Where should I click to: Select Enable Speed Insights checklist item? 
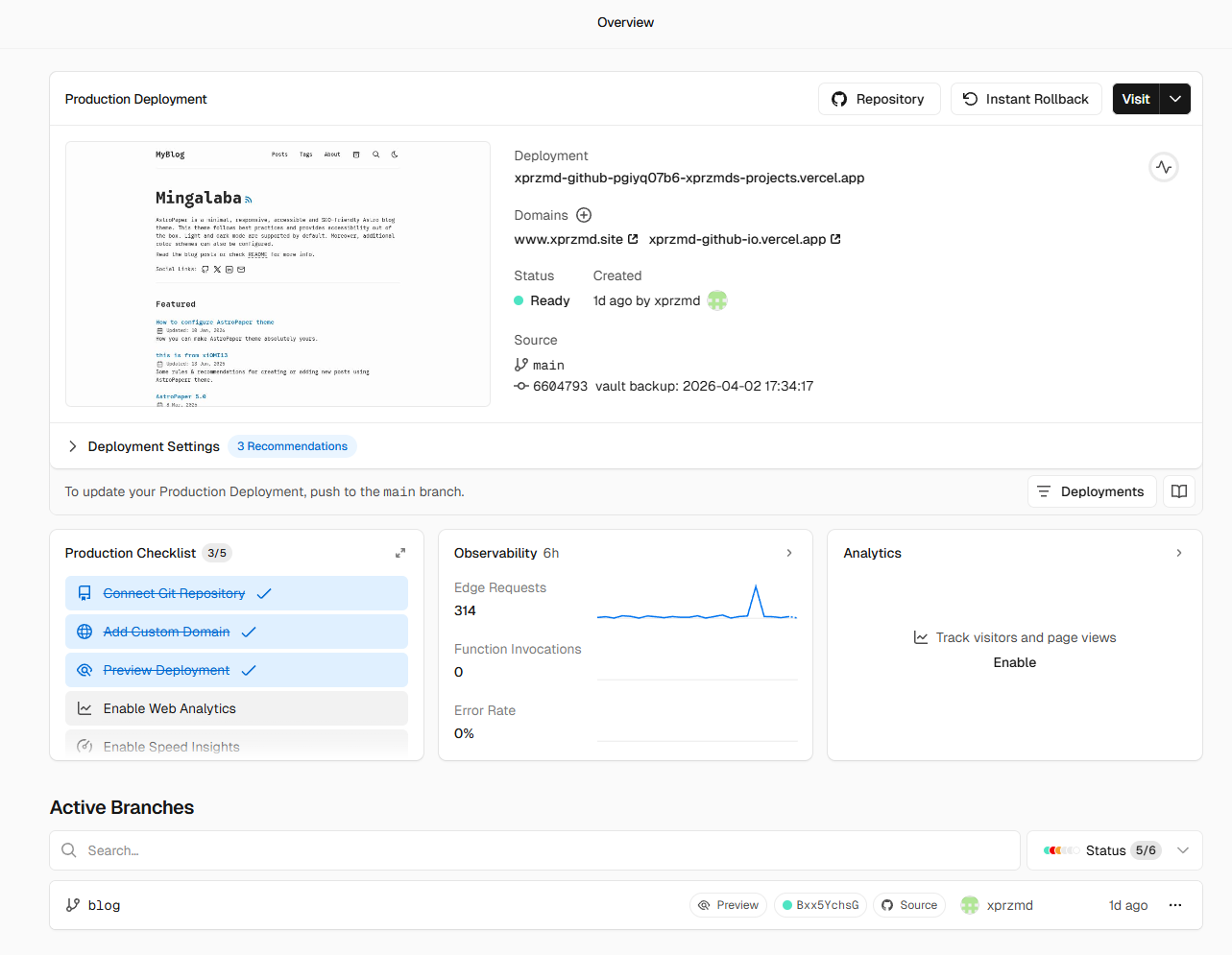[236, 745]
